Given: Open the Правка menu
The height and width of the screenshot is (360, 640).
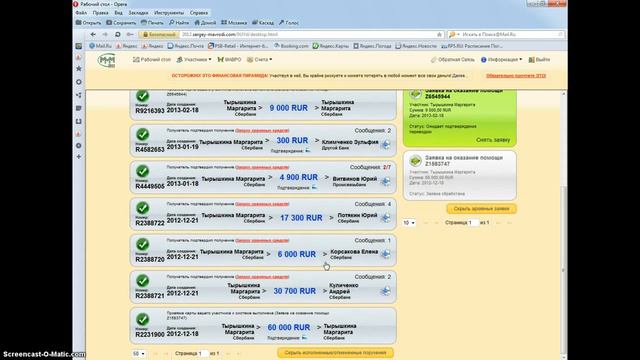Looking at the screenshot, I should pyautogui.click(x=100, y=13).
